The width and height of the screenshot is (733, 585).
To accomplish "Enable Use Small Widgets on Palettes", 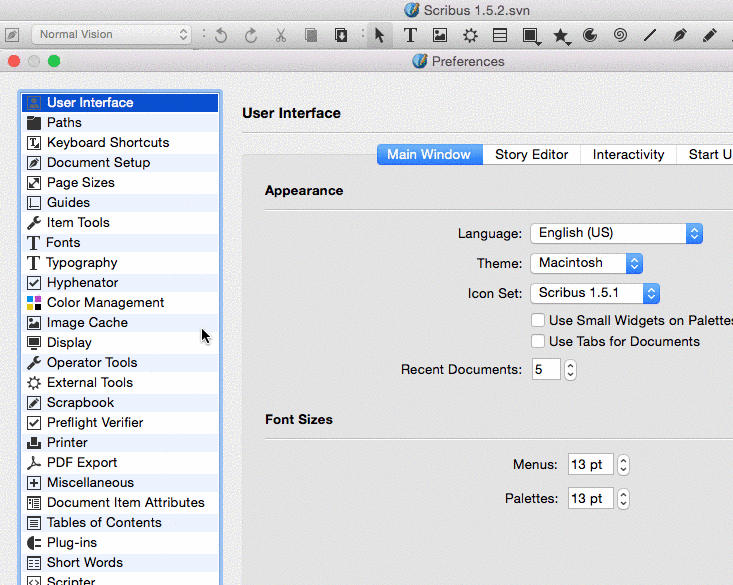I will [x=539, y=321].
